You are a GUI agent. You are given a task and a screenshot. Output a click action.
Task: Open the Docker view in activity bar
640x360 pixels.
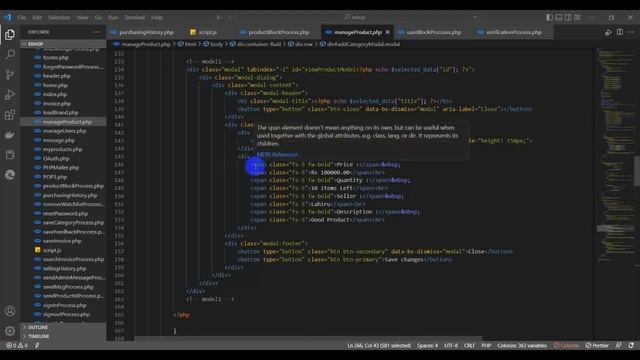[x=10, y=135]
